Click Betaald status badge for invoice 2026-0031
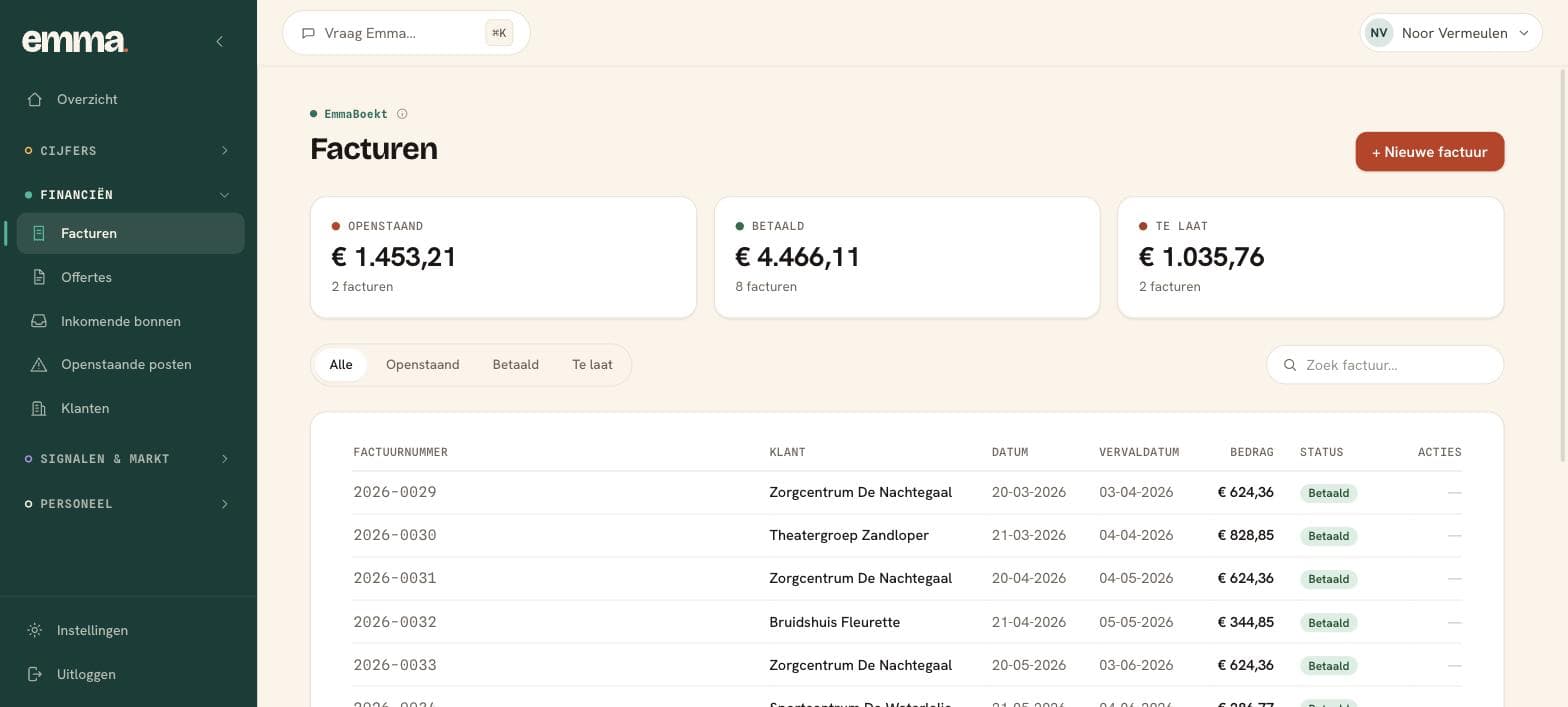Image resolution: width=1568 pixels, height=707 pixels. pyautogui.click(x=1329, y=579)
